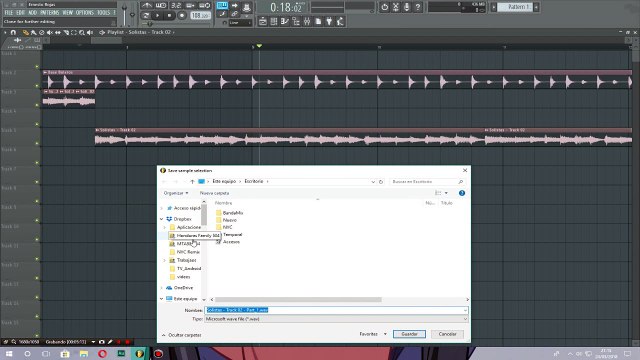Open the Mixer window button
The height and width of the screenshot is (360, 640).
click(x=307, y=21)
